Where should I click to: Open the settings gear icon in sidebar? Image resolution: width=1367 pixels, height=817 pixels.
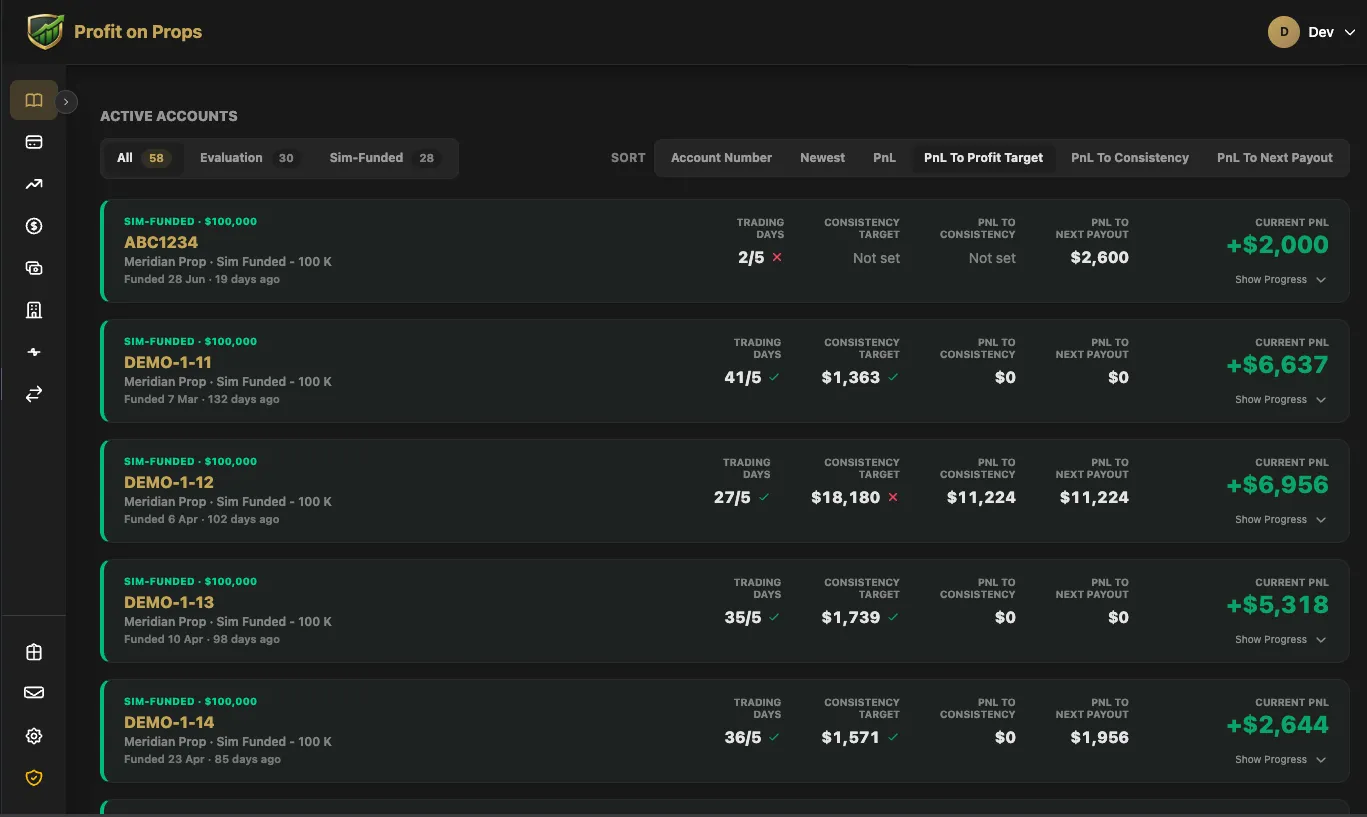pos(34,736)
